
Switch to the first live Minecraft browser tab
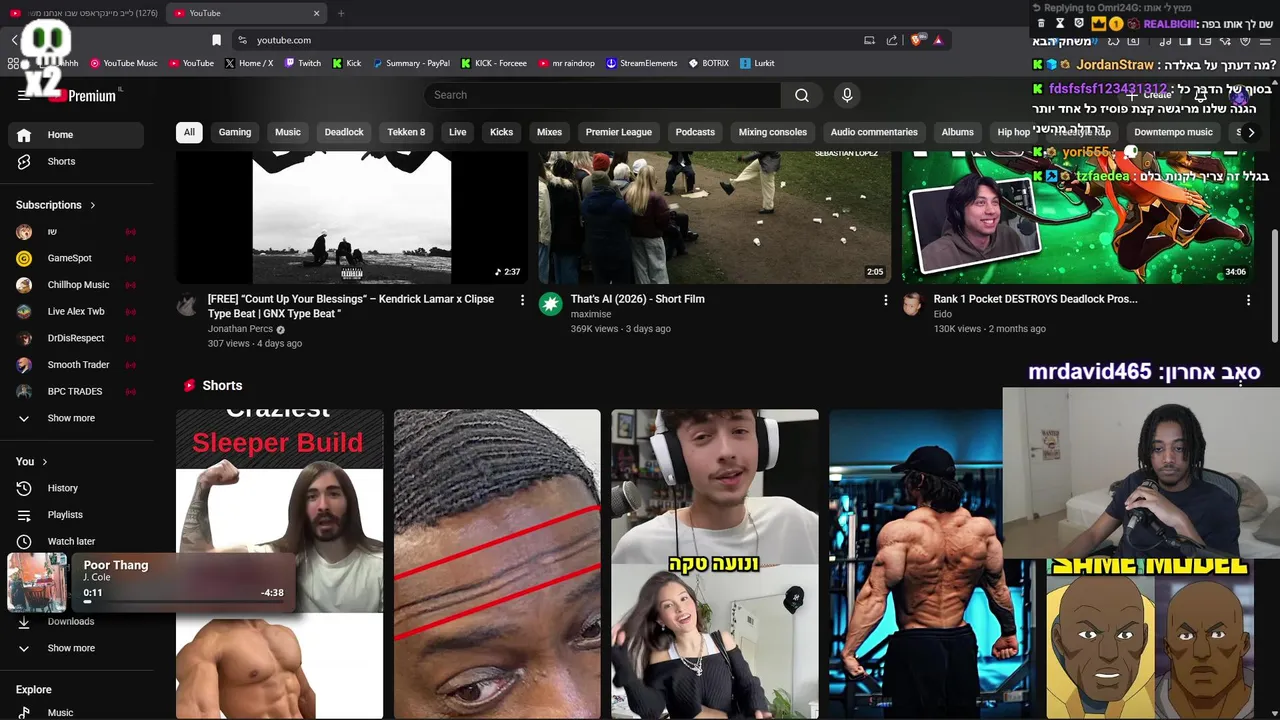[83, 13]
